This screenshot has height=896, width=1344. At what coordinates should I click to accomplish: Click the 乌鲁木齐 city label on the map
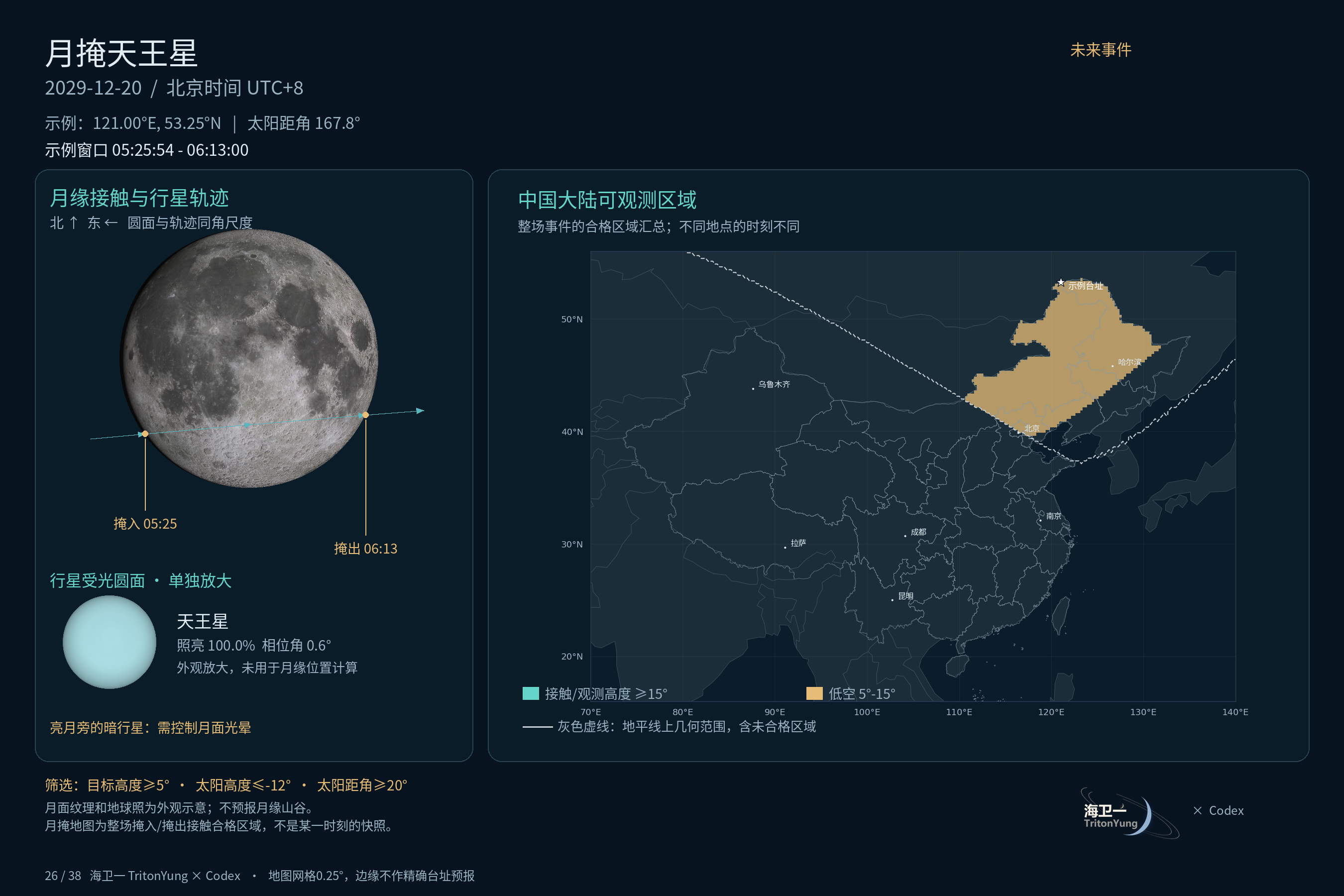774,384
